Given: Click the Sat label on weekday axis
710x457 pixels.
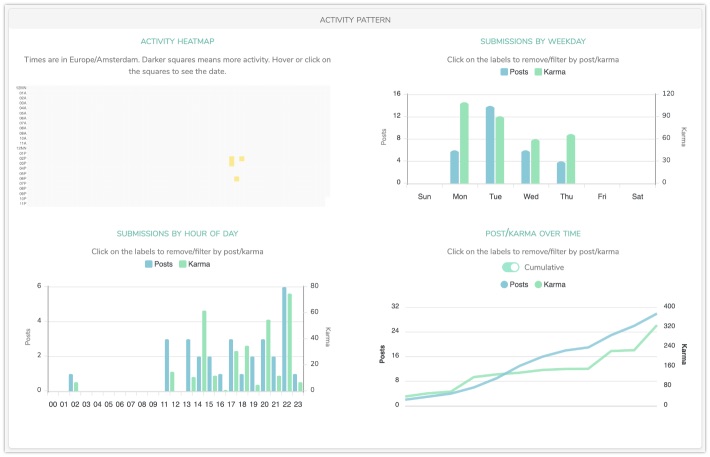Looking at the screenshot, I should click(x=638, y=197).
